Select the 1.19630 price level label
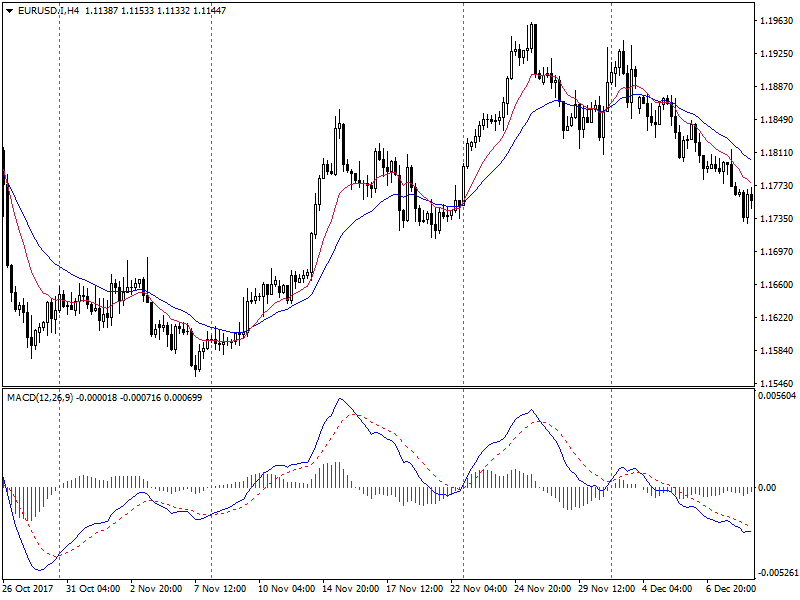 777,20
